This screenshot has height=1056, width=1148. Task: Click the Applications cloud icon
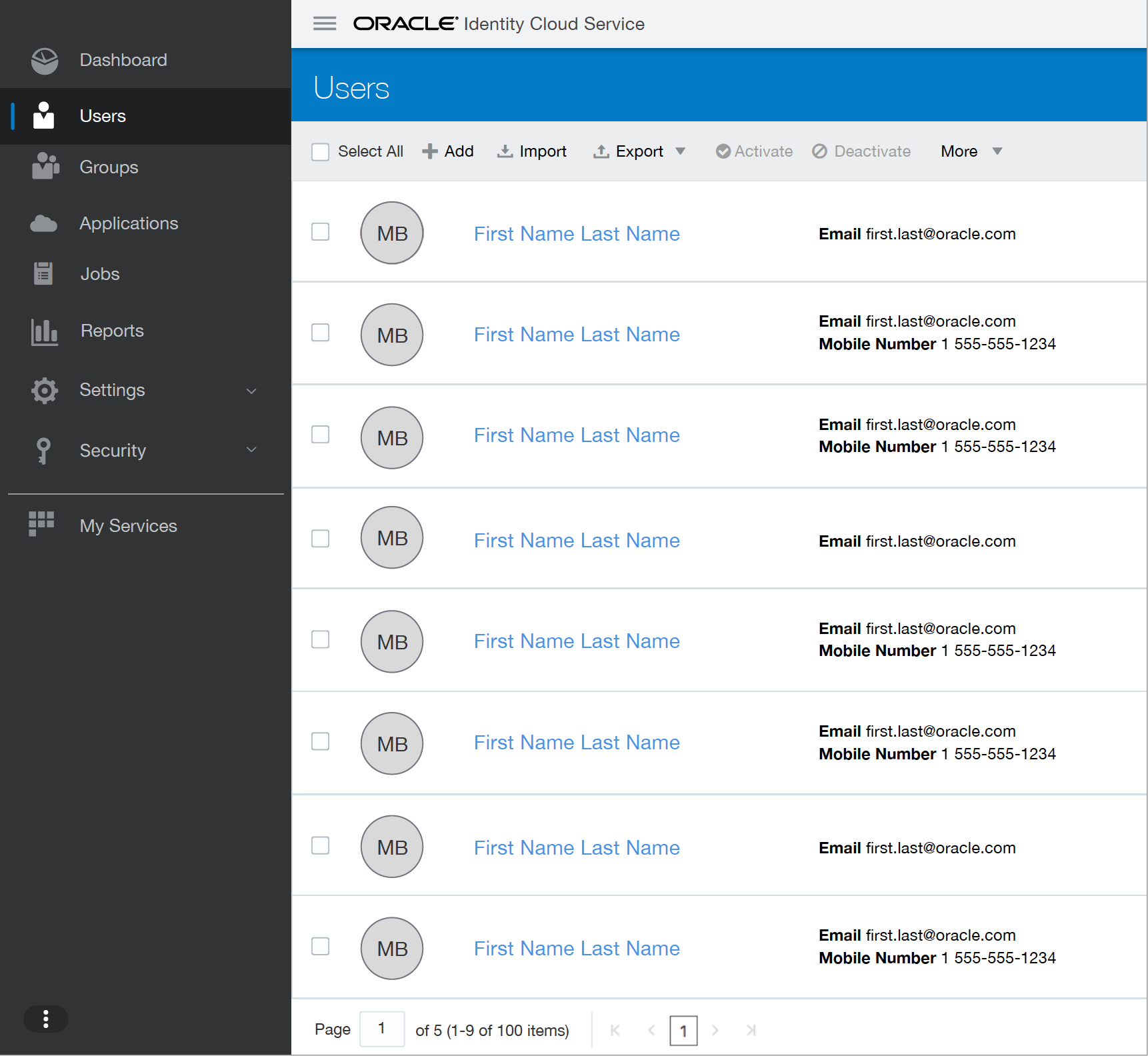pos(44,223)
